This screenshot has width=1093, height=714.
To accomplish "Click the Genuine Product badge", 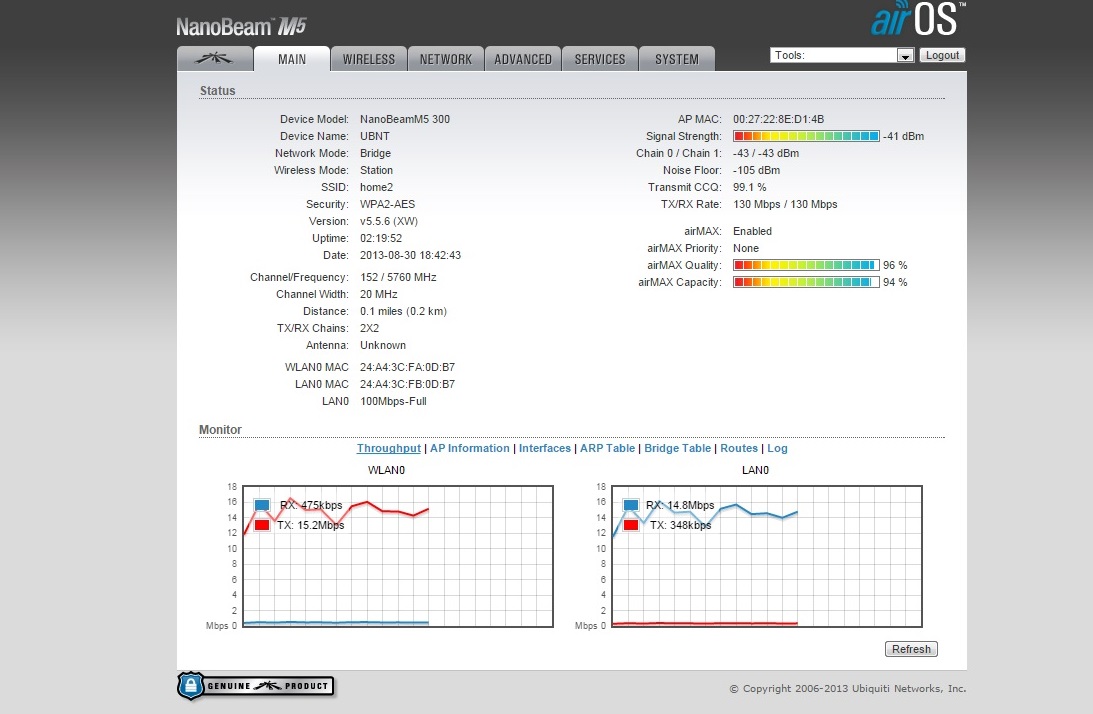I will (256, 686).
